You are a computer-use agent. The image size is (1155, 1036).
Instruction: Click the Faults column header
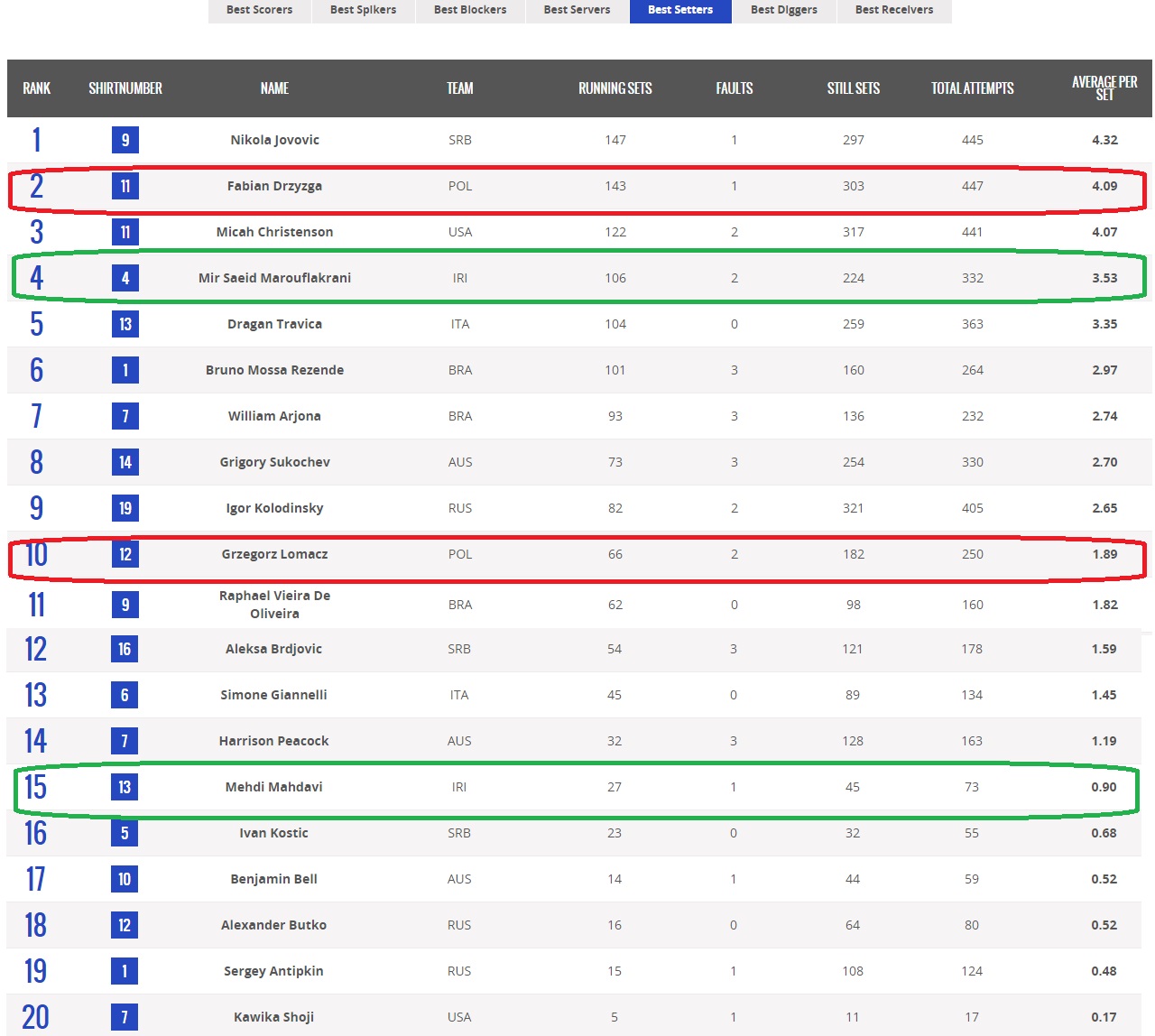pyautogui.click(x=734, y=88)
